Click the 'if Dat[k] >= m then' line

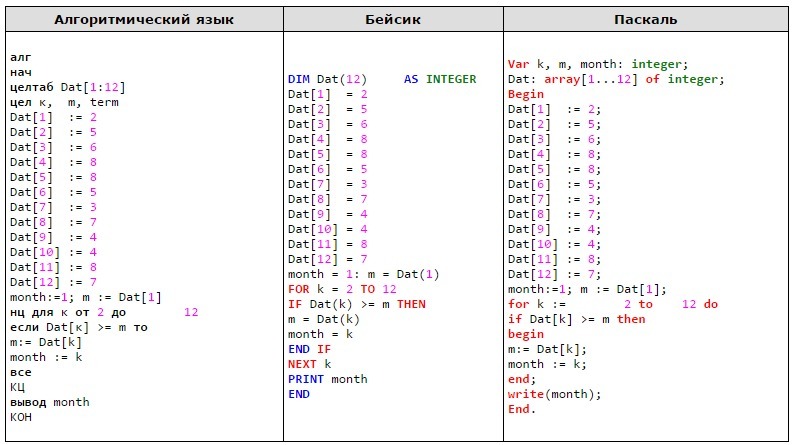[x=576, y=319]
